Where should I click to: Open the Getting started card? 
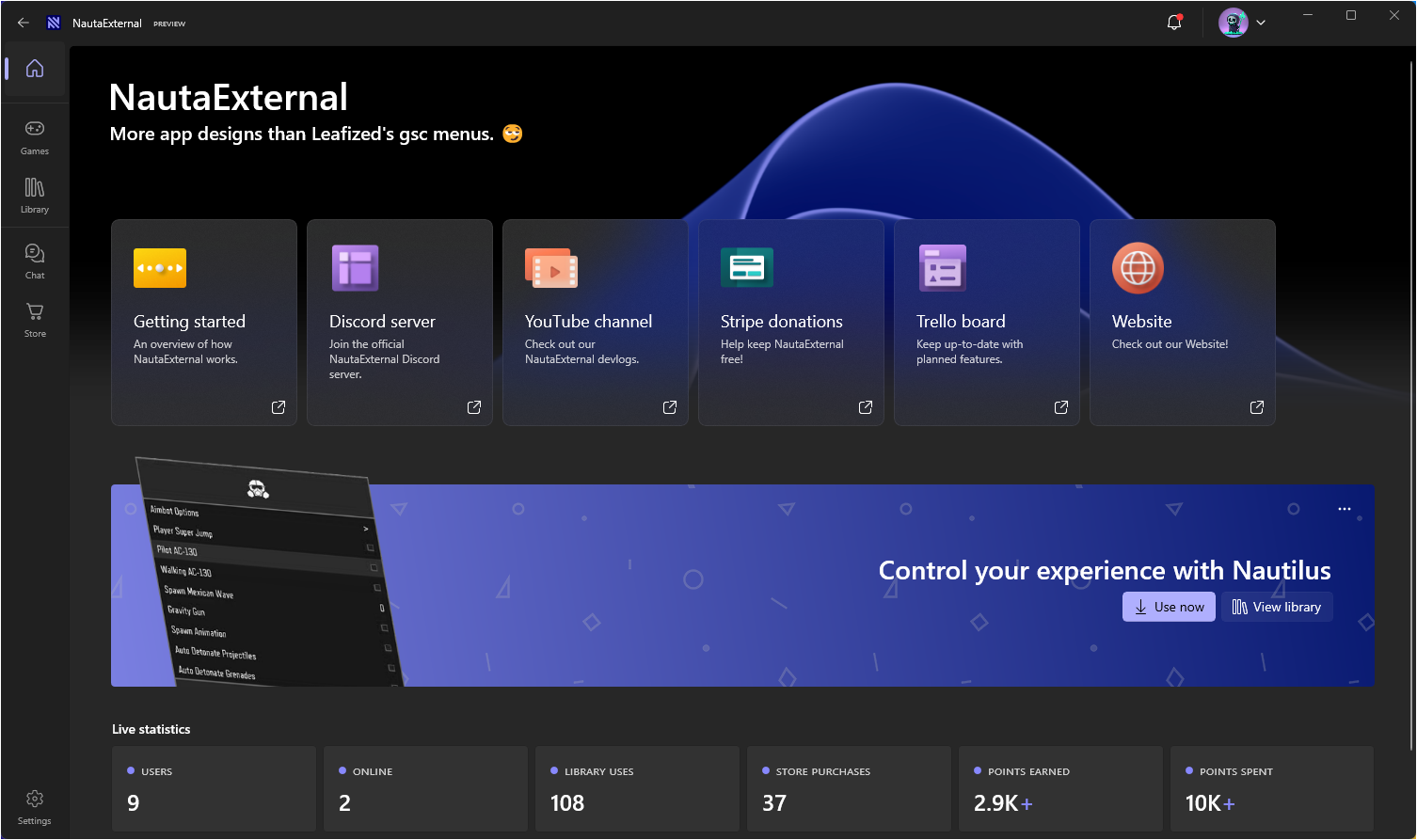tap(204, 323)
